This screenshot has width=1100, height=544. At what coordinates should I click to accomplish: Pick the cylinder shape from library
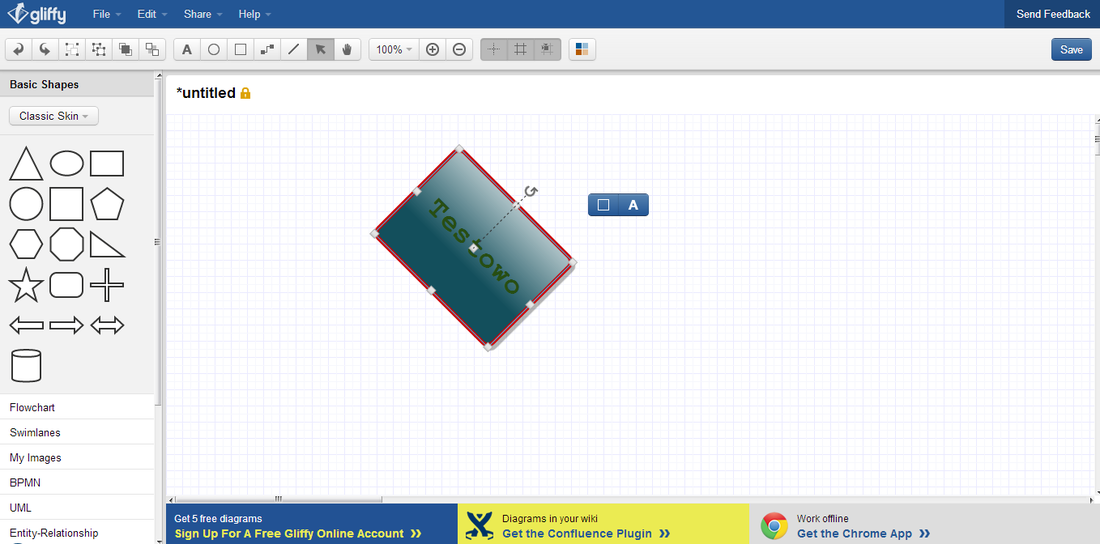[27, 365]
